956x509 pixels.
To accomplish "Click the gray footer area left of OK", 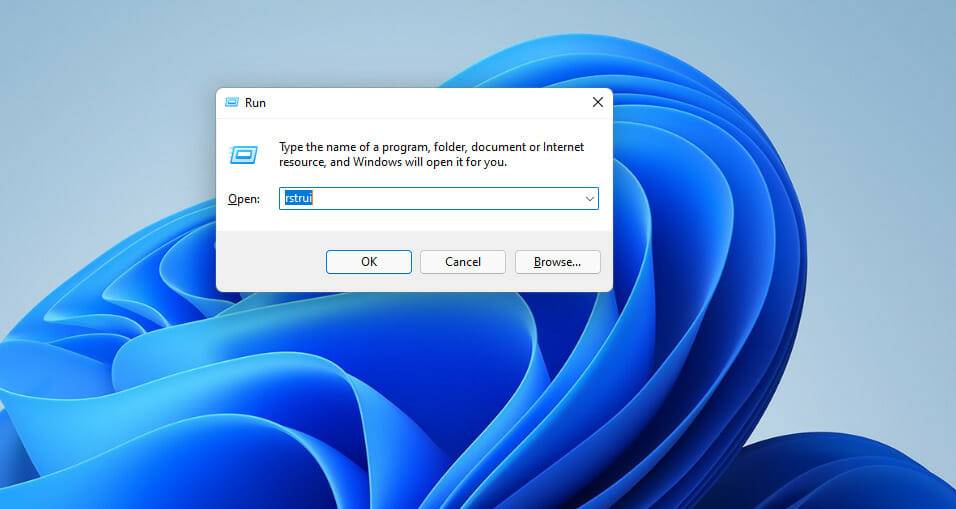I will (271, 262).
